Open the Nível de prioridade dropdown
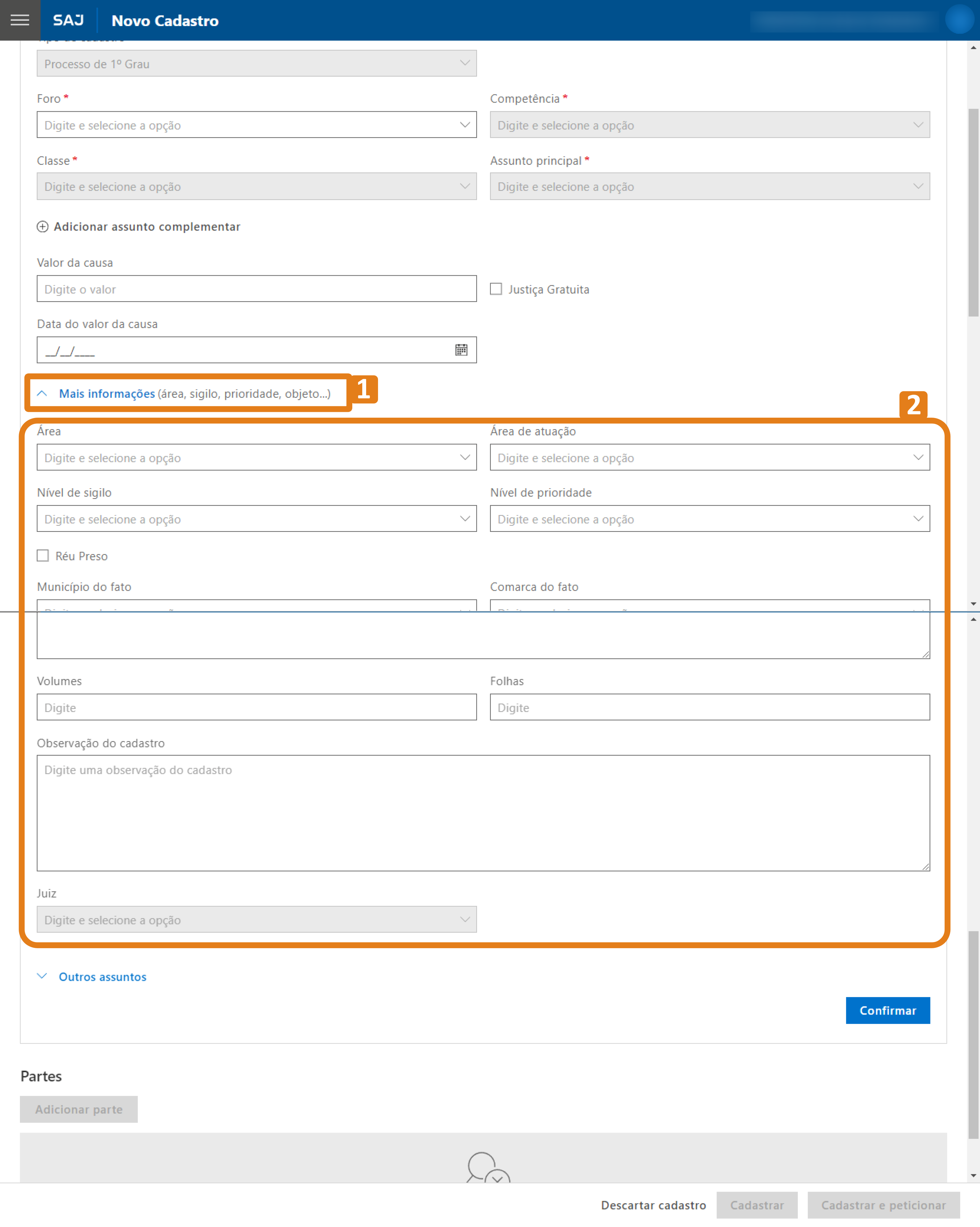The height and width of the screenshot is (1227, 980). (709, 518)
